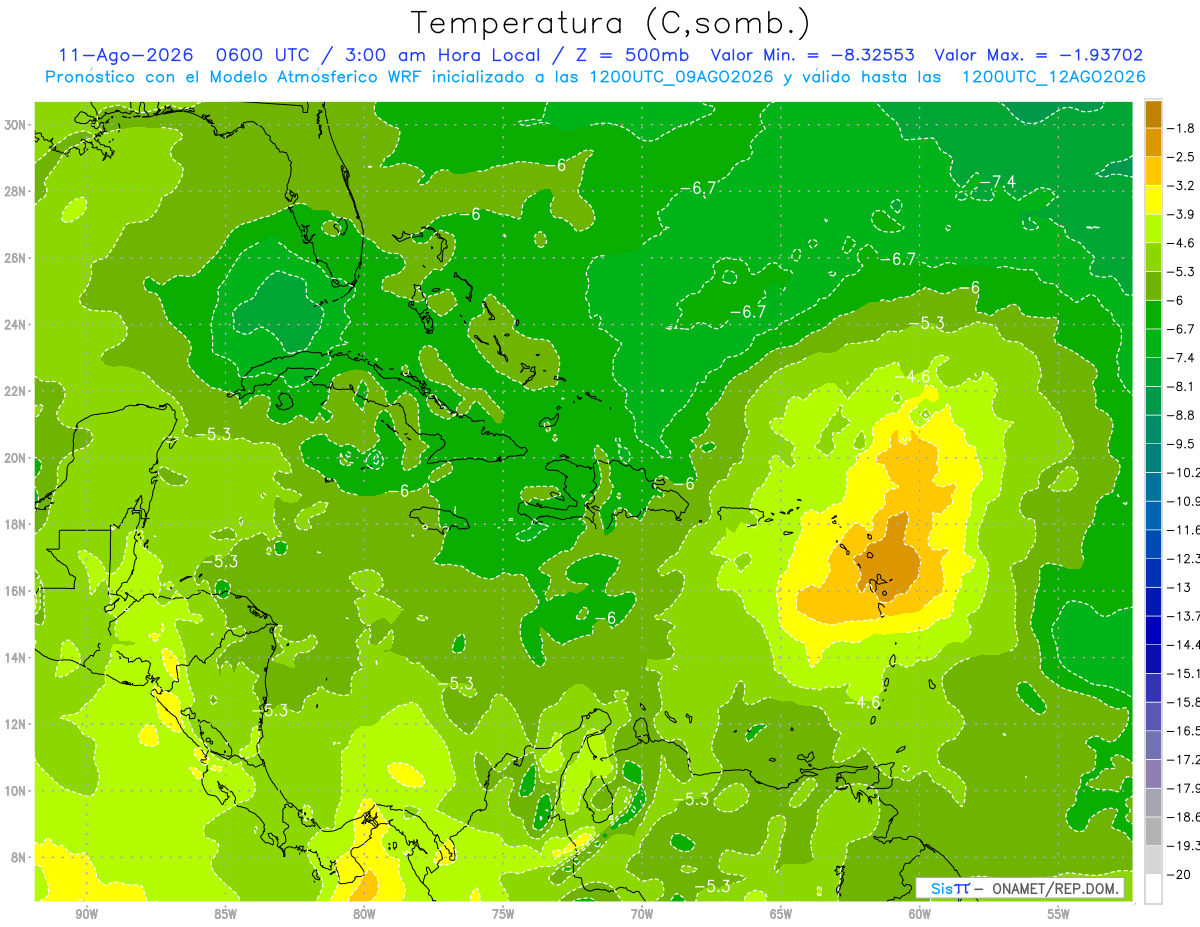This screenshot has width=1200, height=927.
Task: Click the color scale label "-3.9"
Action: click(x=1183, y=214)
